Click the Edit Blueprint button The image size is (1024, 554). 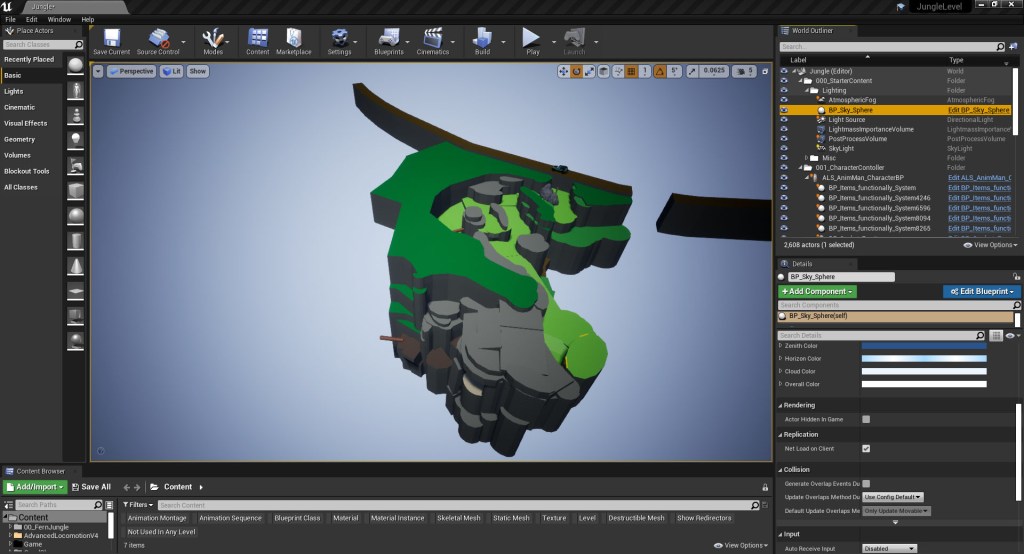981,291
